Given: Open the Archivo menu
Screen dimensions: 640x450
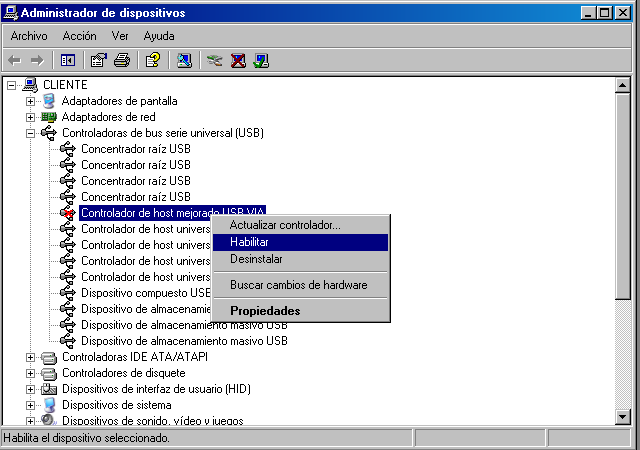Looking at the screenshot, I should tap(29, 36).
